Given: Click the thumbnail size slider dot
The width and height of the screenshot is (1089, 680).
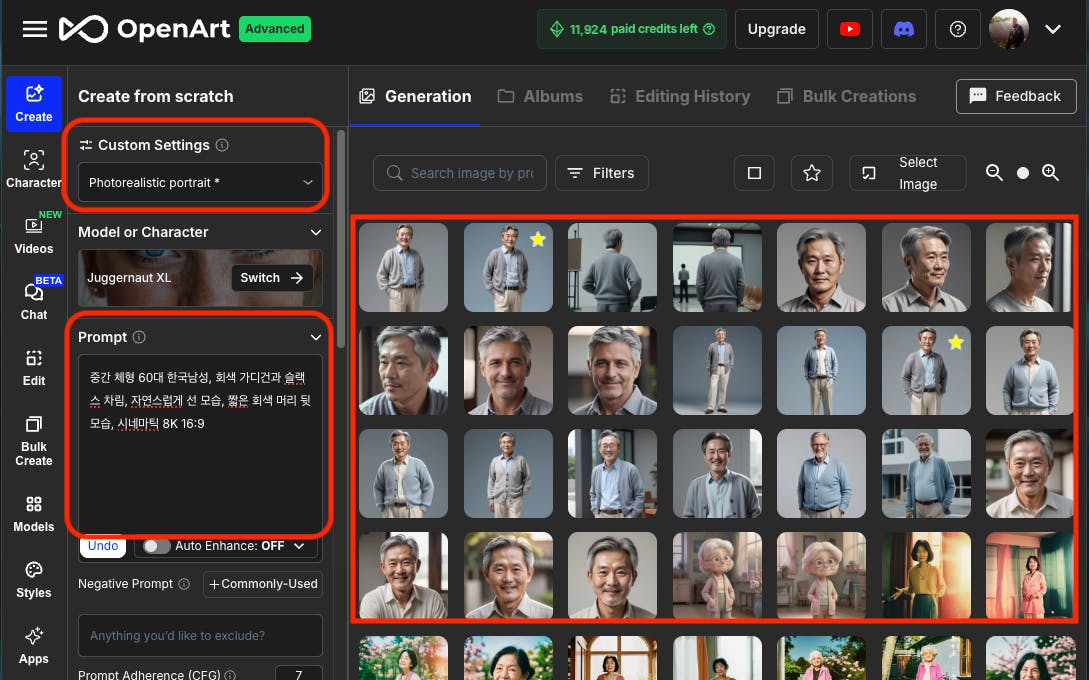Looking at the screenshot, I should click(x=1022, y=174).
